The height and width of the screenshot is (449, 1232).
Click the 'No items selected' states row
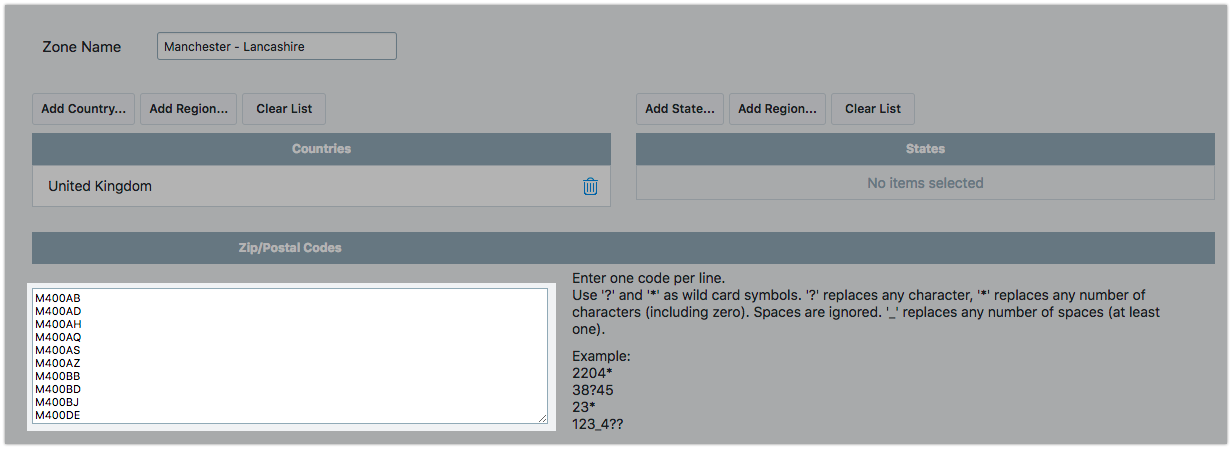tap(925, 183)
